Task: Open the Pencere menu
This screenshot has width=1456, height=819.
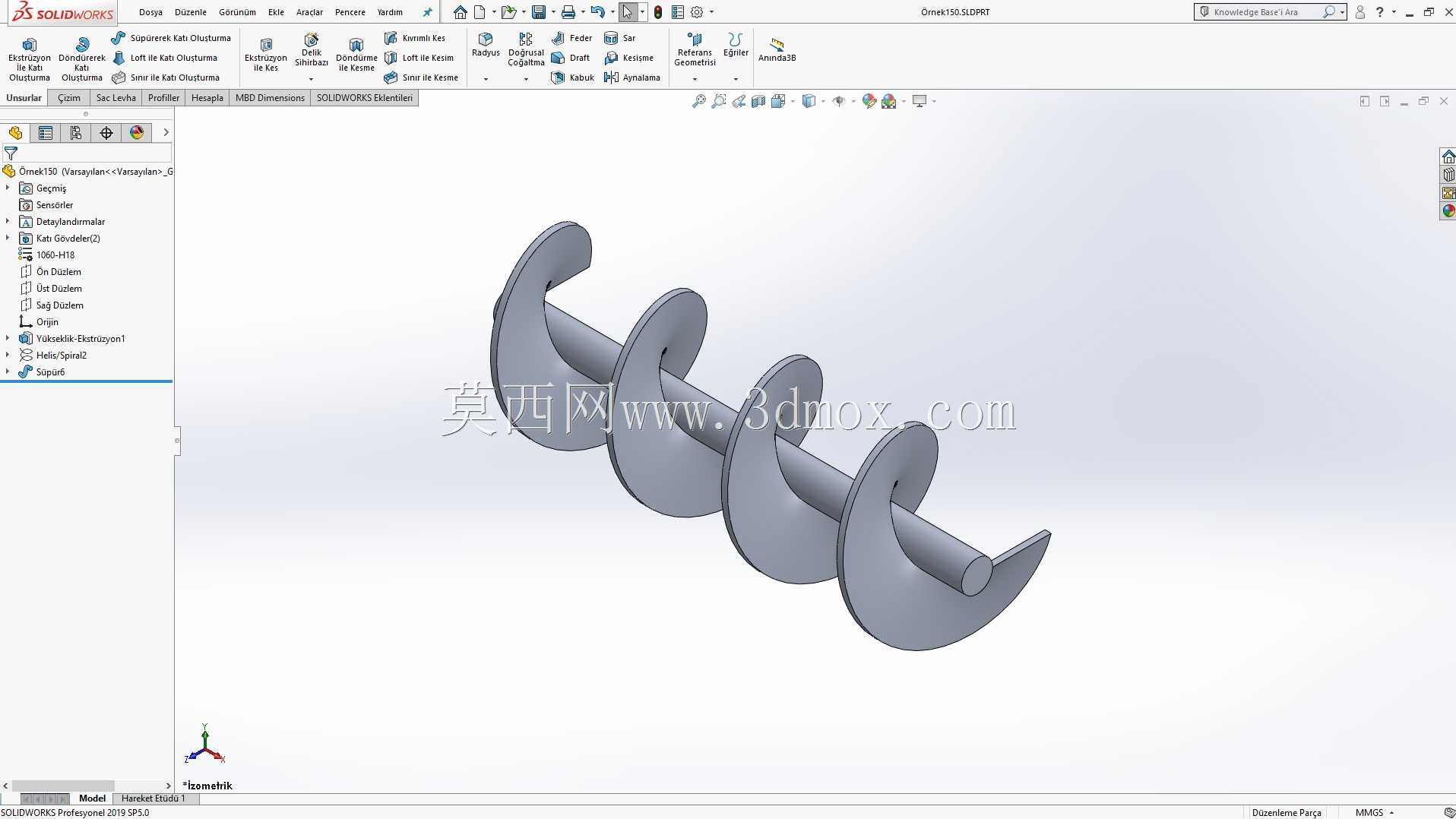Action: [350, 12]
